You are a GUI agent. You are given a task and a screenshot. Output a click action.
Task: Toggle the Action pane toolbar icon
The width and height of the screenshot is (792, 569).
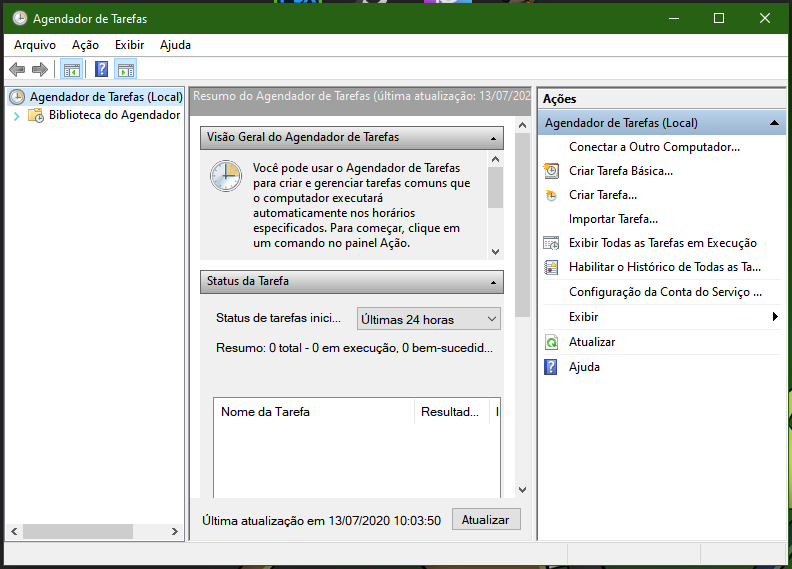[x=125, y=69]
